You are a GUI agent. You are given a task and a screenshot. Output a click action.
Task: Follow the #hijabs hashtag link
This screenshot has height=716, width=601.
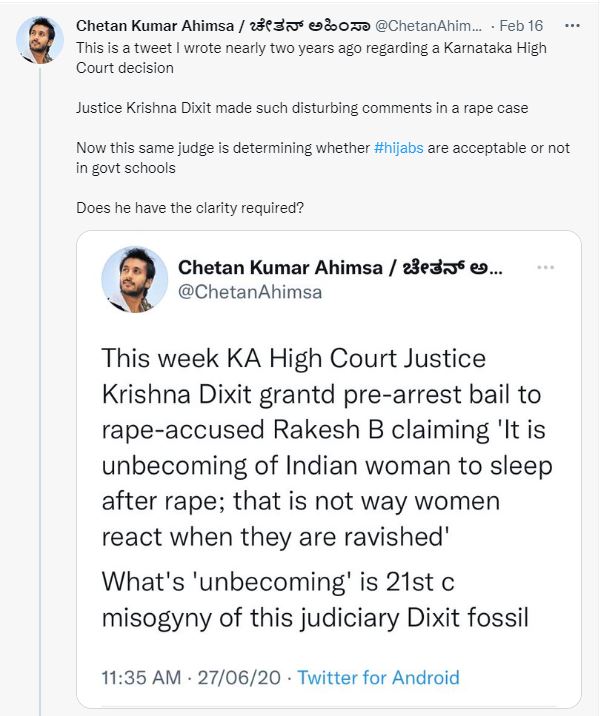tap(399, 148)
